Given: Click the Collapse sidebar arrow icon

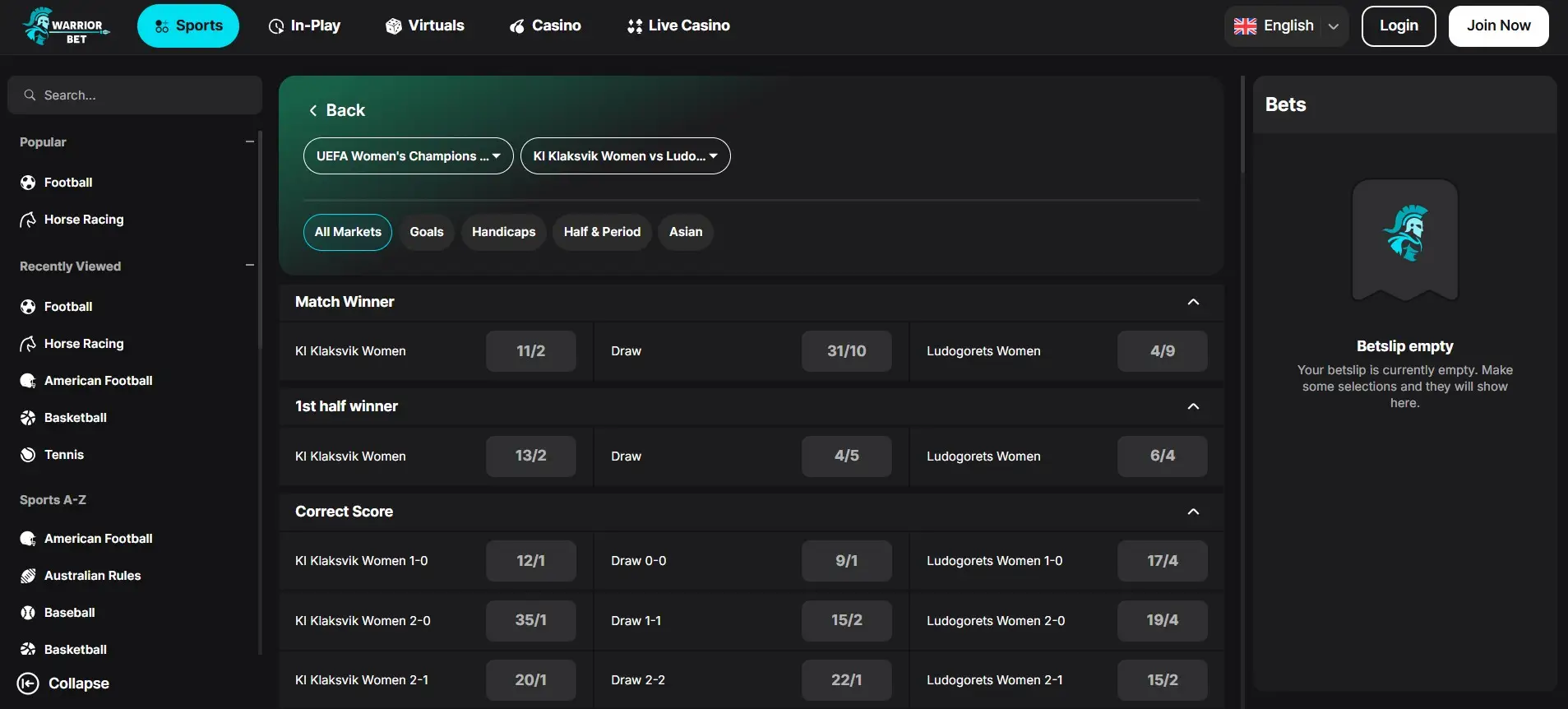Looking at the screenshot, I should 28,684.
